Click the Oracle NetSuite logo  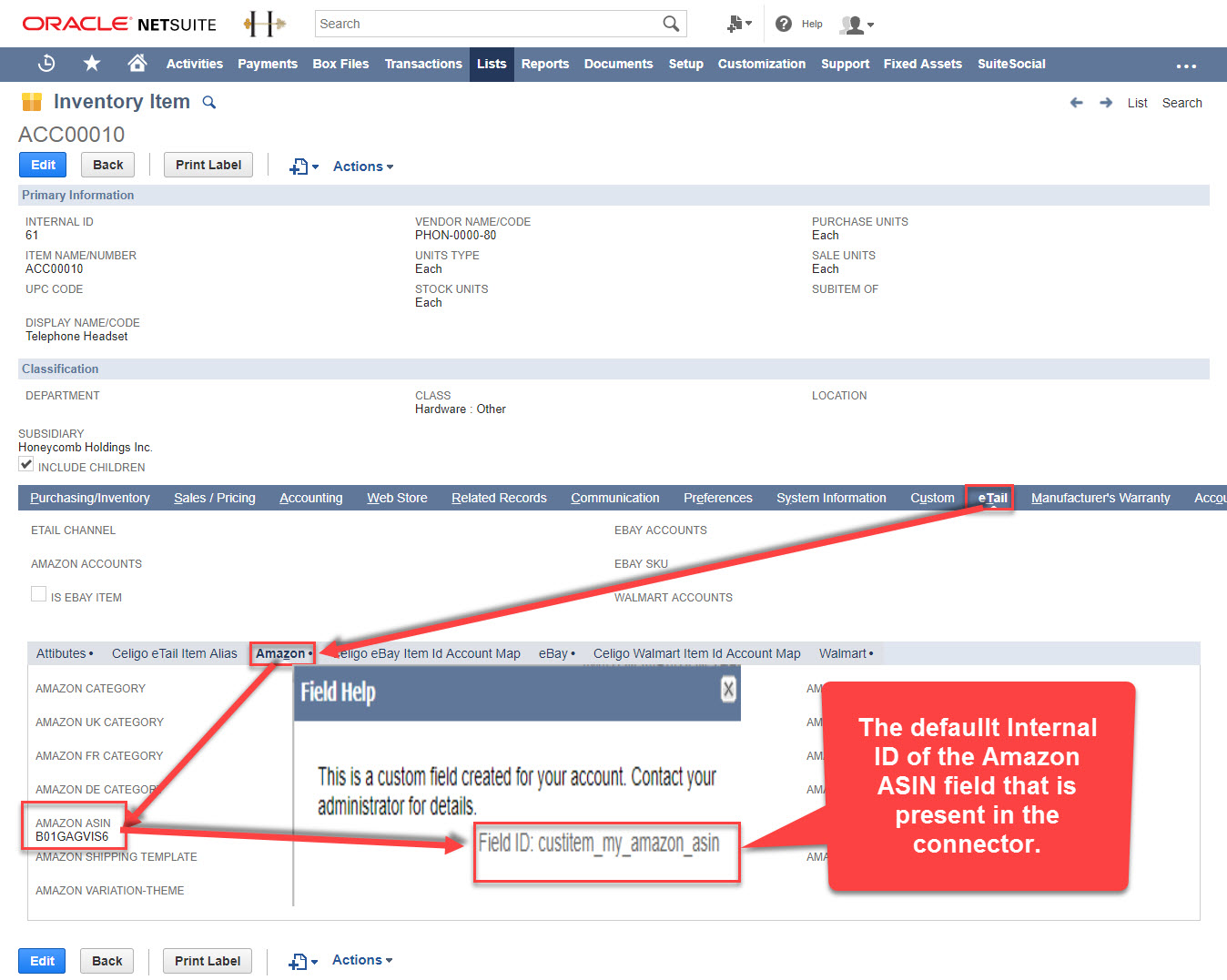point(119,25)
